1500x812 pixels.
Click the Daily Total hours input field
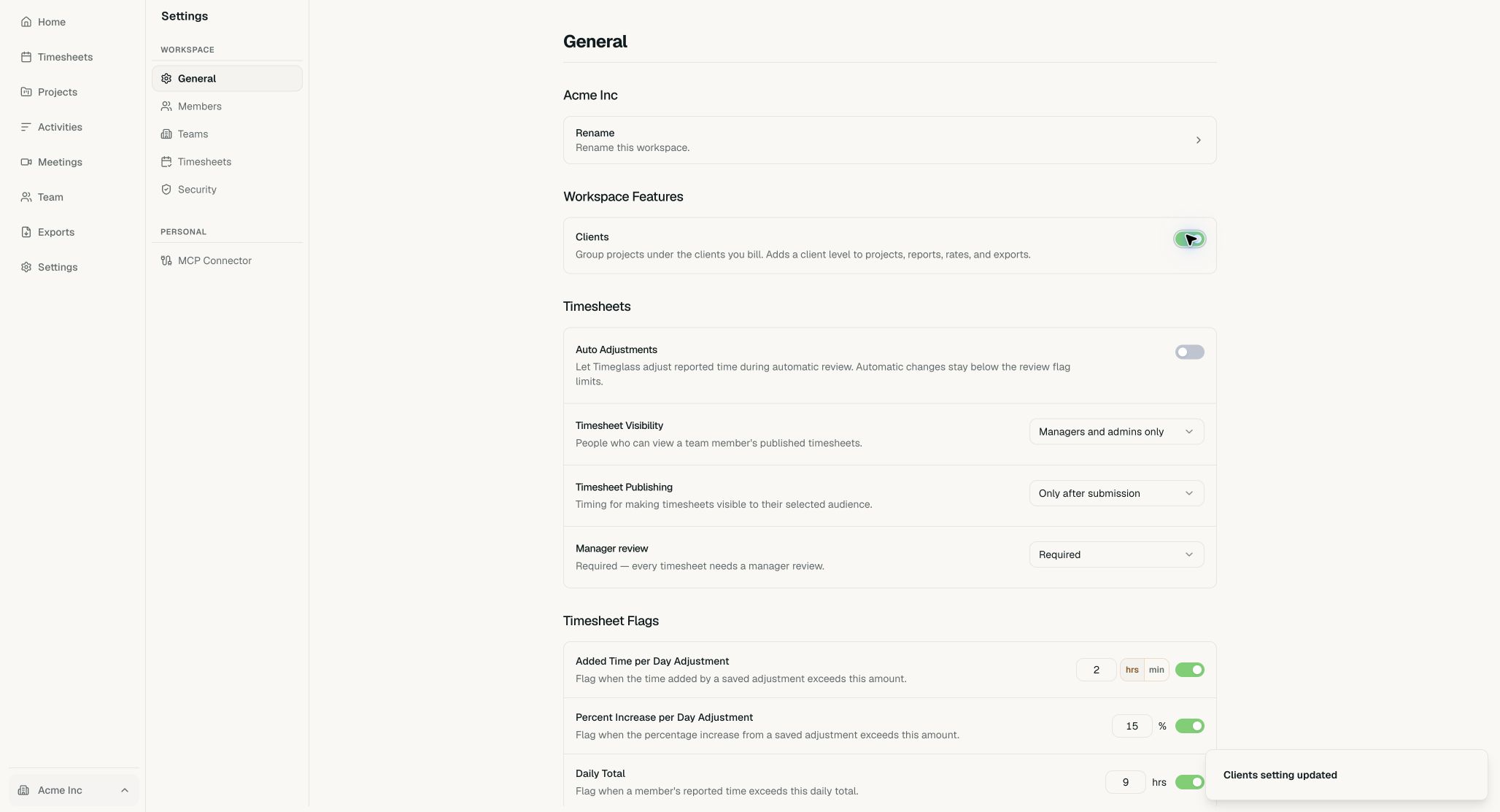[x=1125, y=782]
